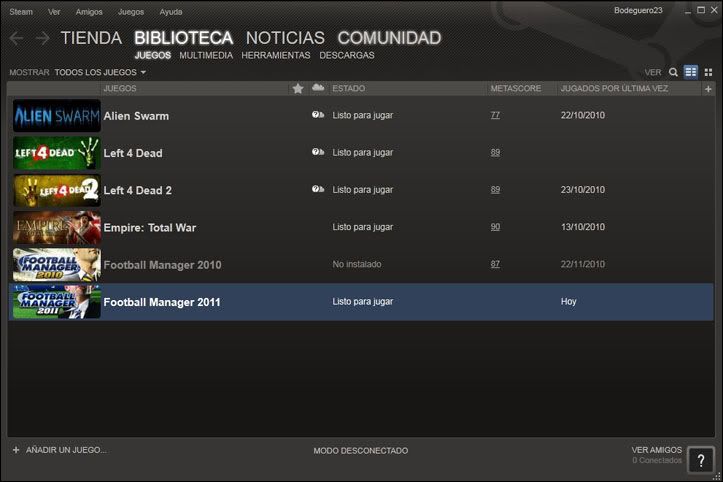
Task: Click the No instalado status text
Action: [357, 264]
